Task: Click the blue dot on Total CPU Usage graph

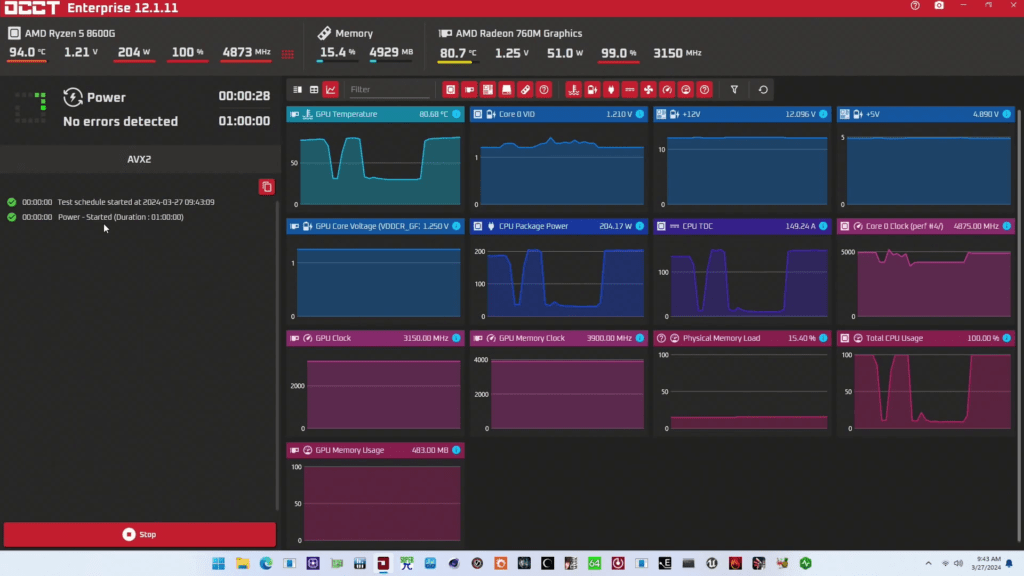Action: [1007, 338]
